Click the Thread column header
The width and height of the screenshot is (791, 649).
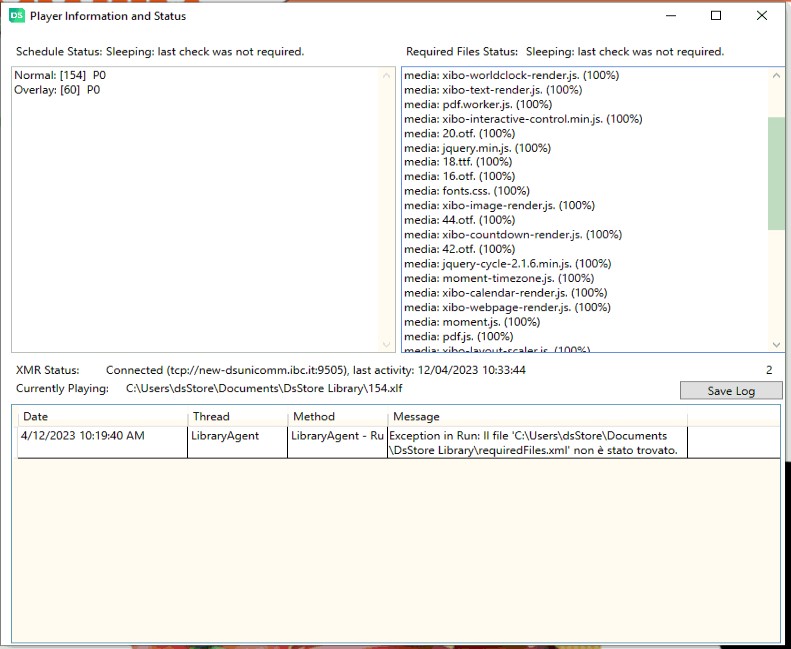pyautogui.click(x=238, y=417)
